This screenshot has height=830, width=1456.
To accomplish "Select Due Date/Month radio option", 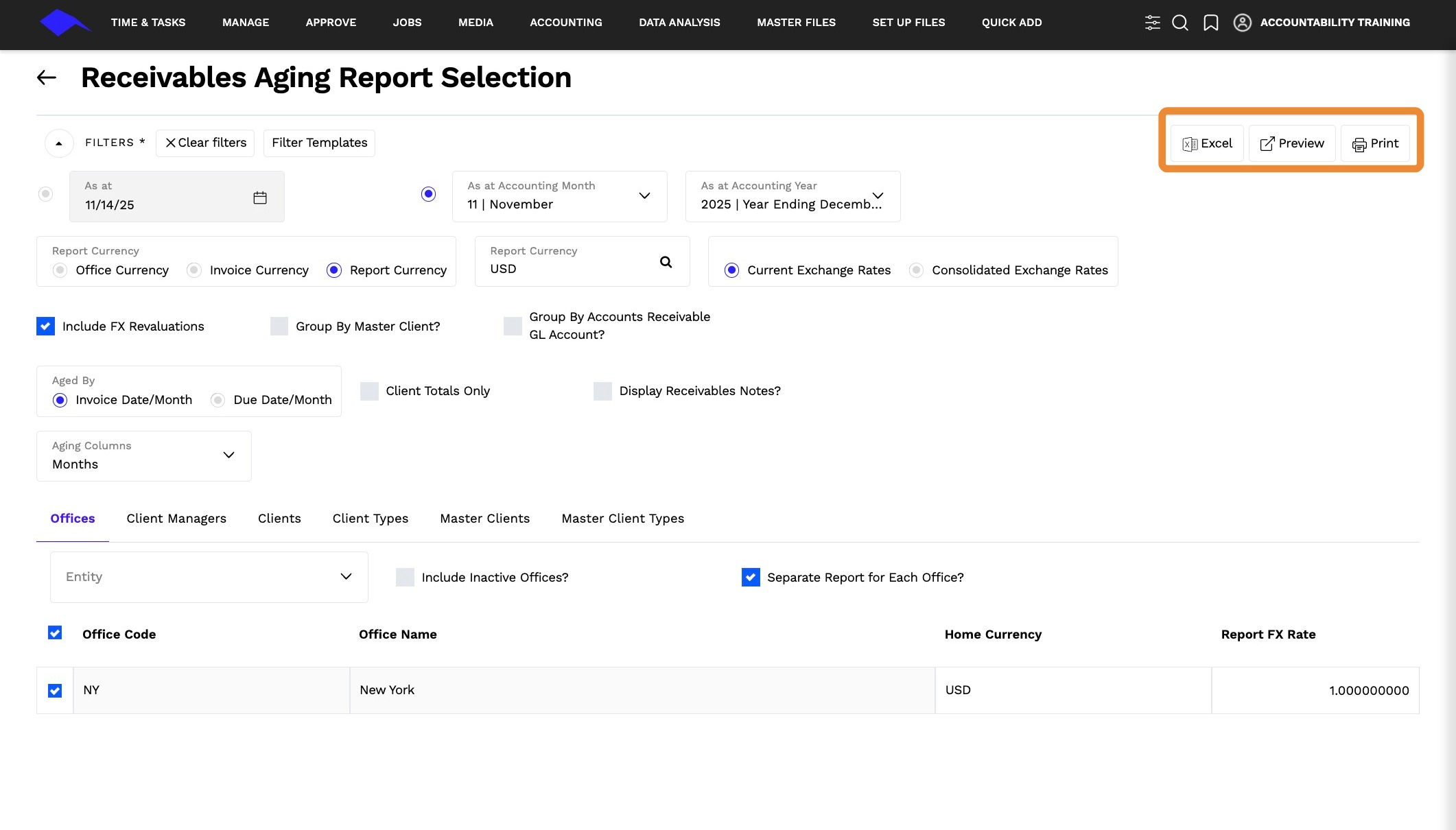I will tap(218, 400).
